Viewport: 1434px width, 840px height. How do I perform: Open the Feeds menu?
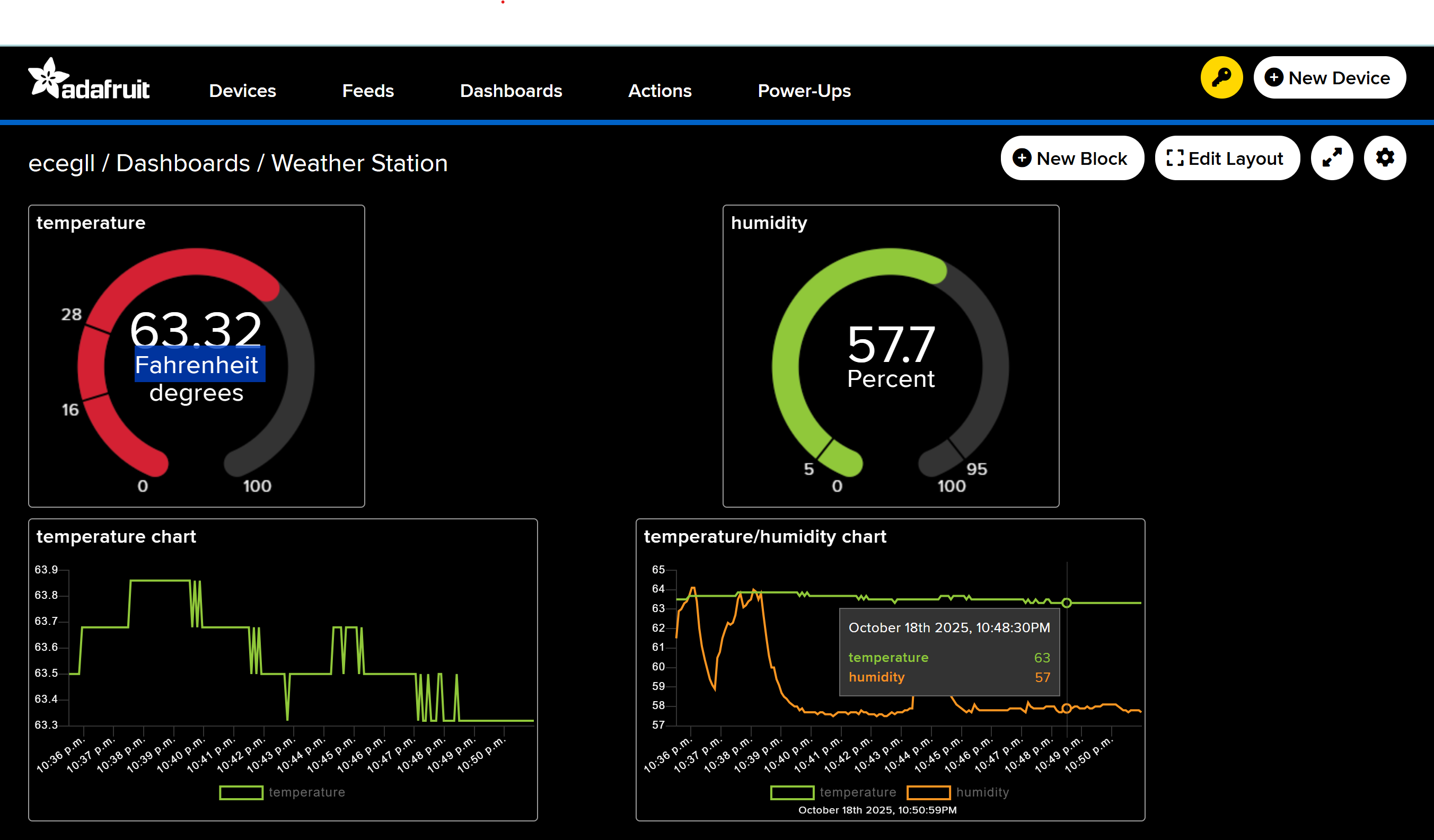click(367, 91)
